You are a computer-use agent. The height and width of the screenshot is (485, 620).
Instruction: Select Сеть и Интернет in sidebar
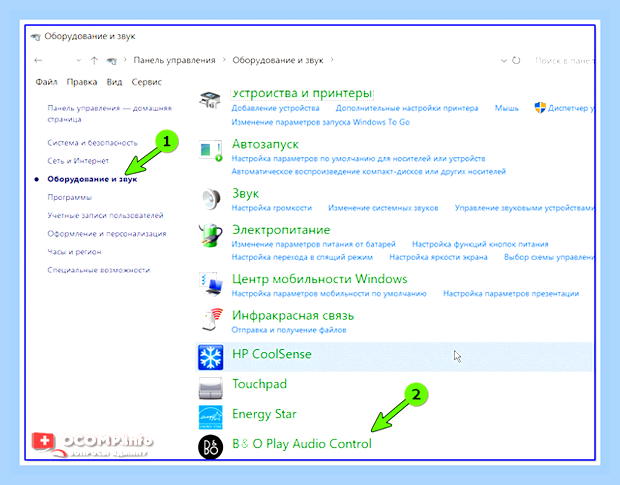coord(78,161)
